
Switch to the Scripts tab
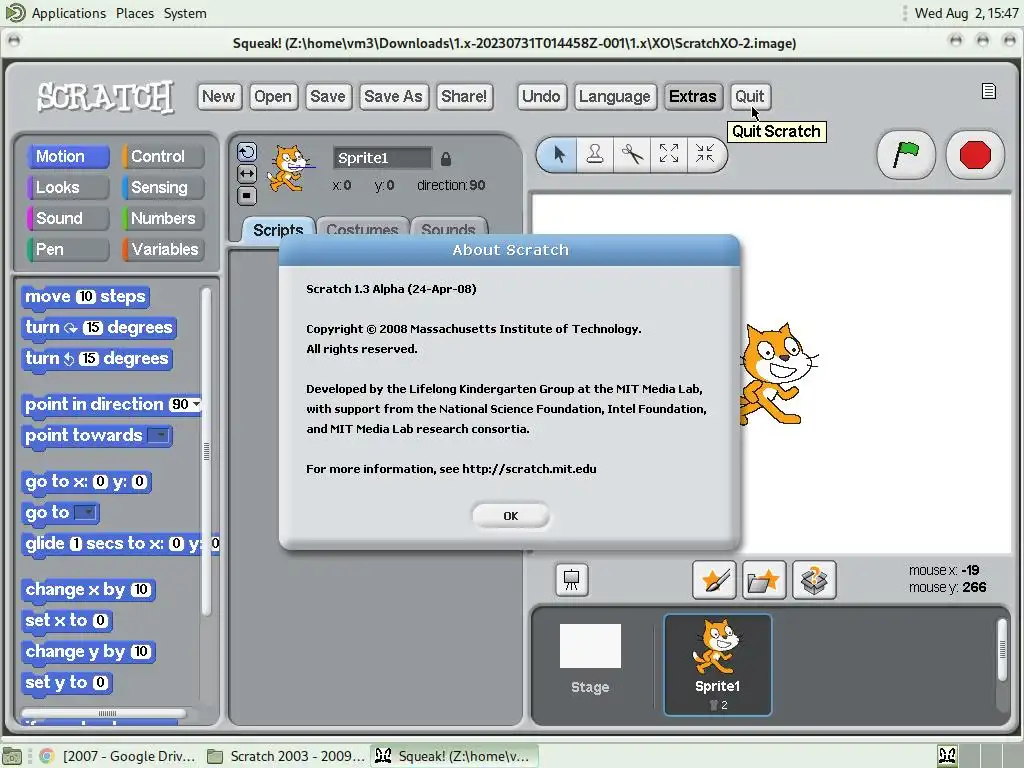tap(278, 230)
